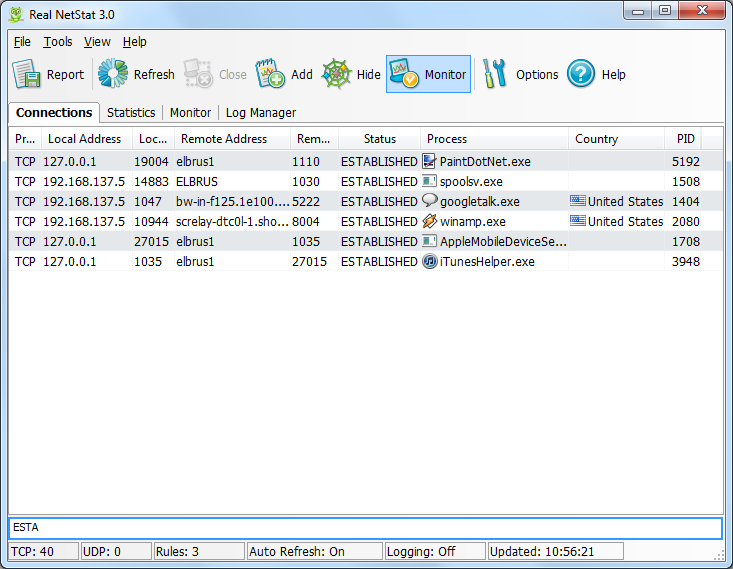Click the iTunesHelper.exe music note icon
733x569 pixels.
click(x=430, y=261)
